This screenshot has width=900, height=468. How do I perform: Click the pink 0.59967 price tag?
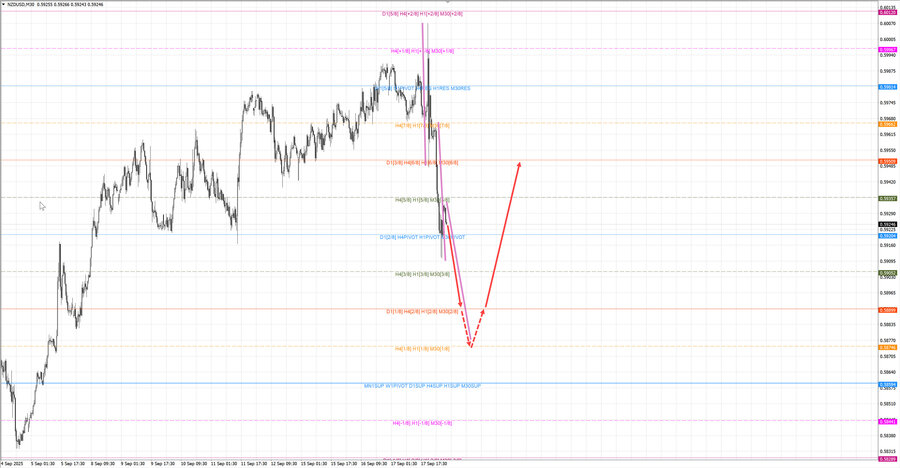[x=887, y=50]
